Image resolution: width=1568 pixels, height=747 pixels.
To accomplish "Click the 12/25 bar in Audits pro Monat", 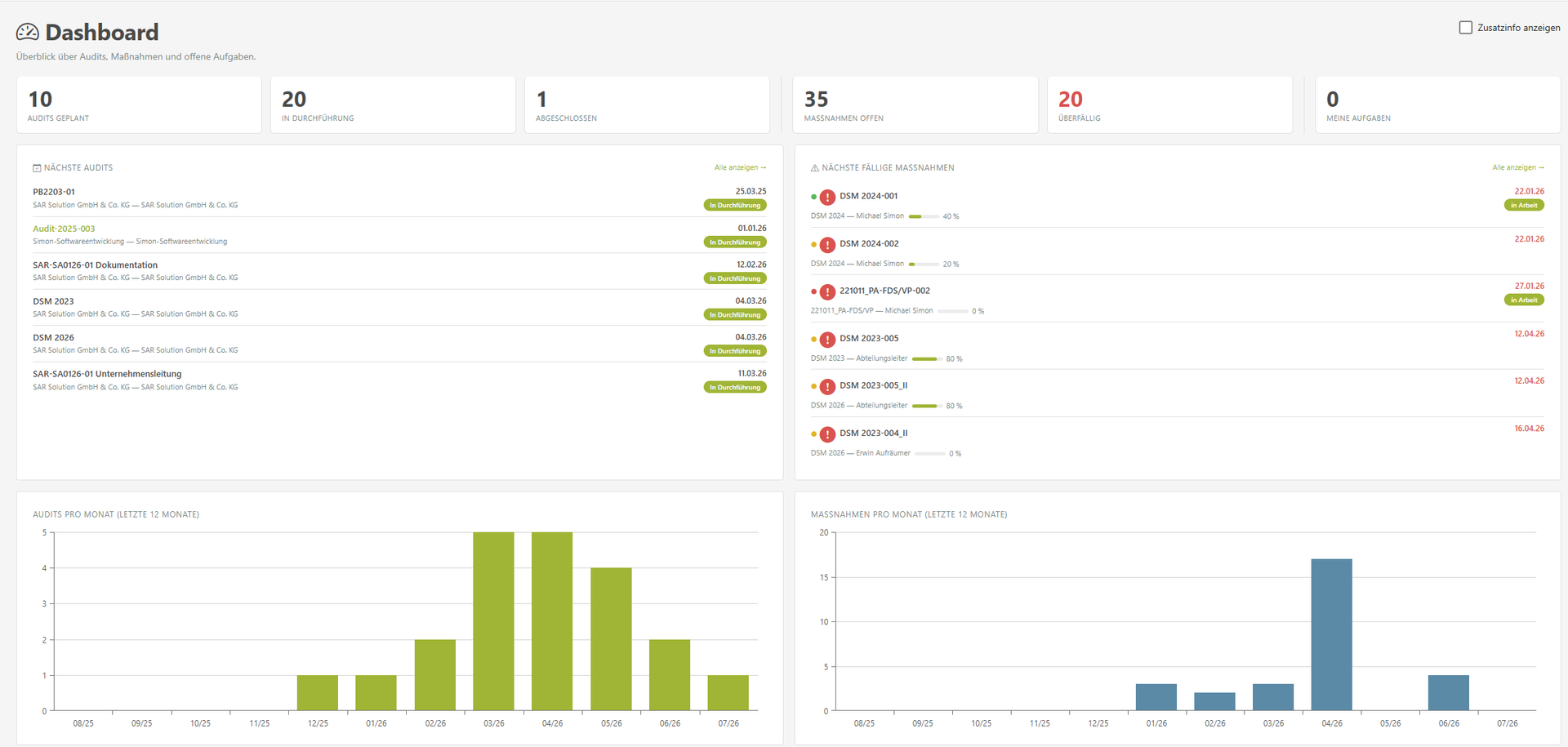I will click(318, 693).
